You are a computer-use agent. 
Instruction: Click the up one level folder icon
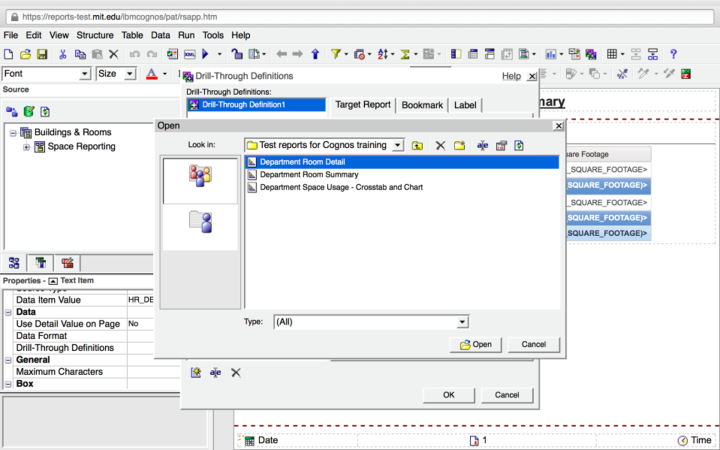point(417,146)
